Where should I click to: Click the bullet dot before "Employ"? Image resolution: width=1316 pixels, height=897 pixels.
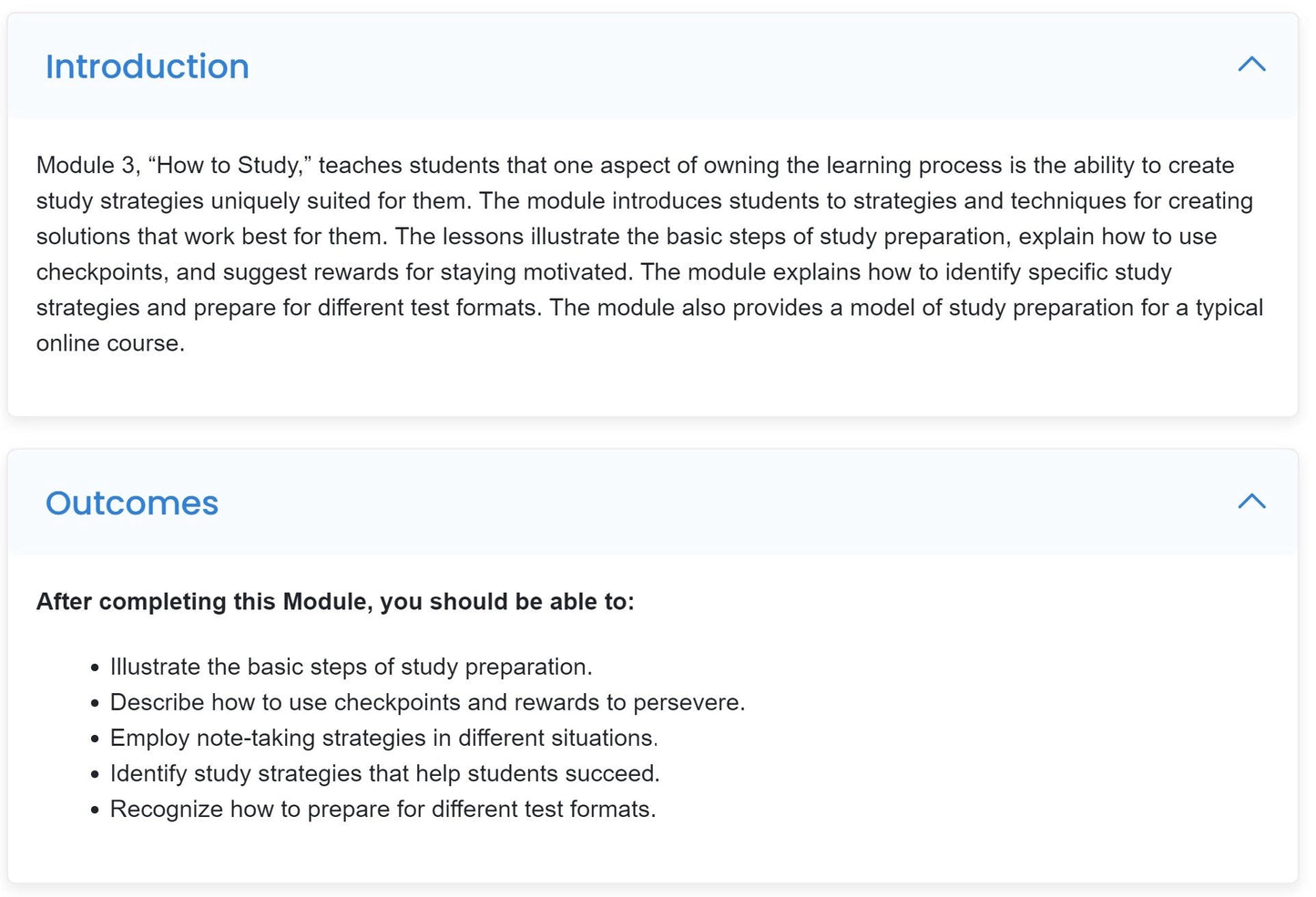coord(95,739)
